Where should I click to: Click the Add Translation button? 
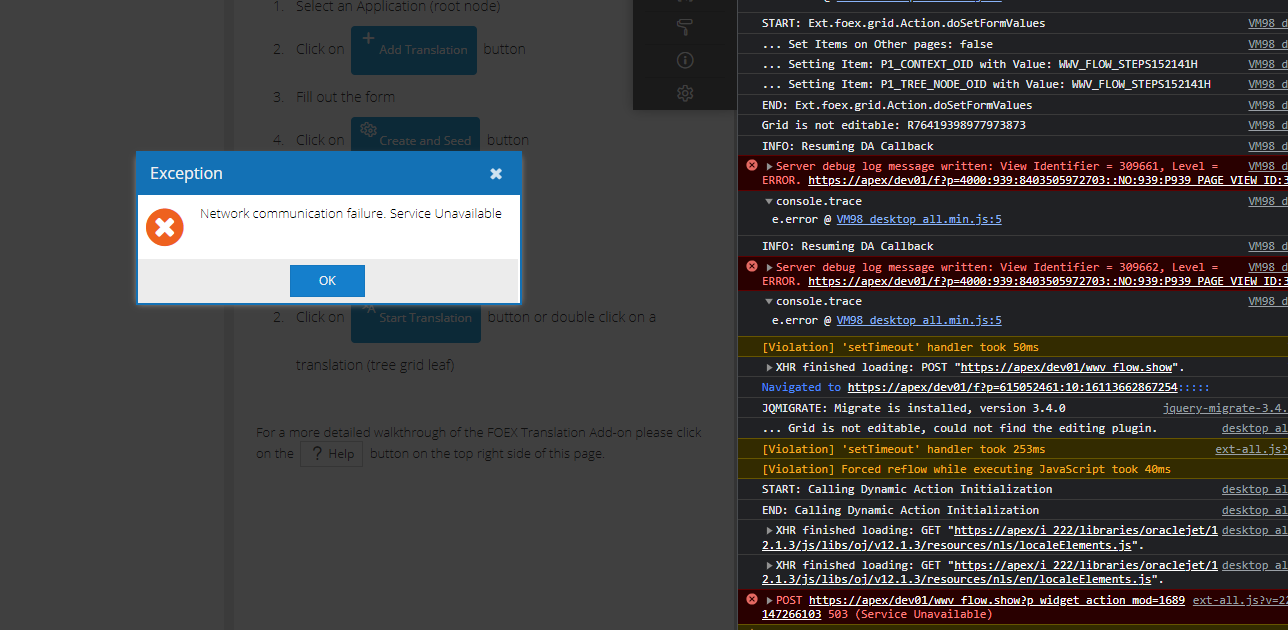pyautogui.click(x=413, y=50)
